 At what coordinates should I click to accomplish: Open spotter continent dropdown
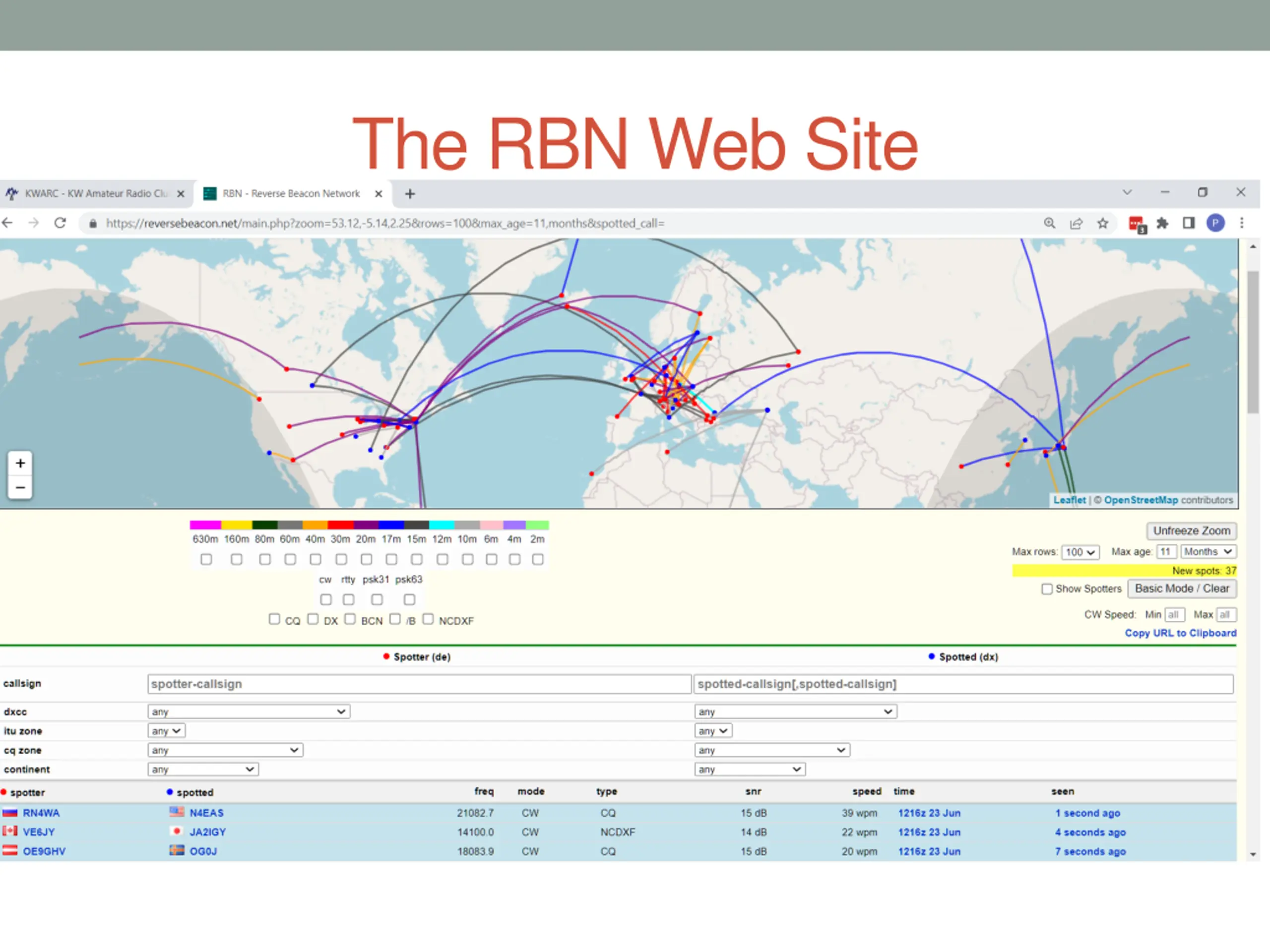pos(203,770)
